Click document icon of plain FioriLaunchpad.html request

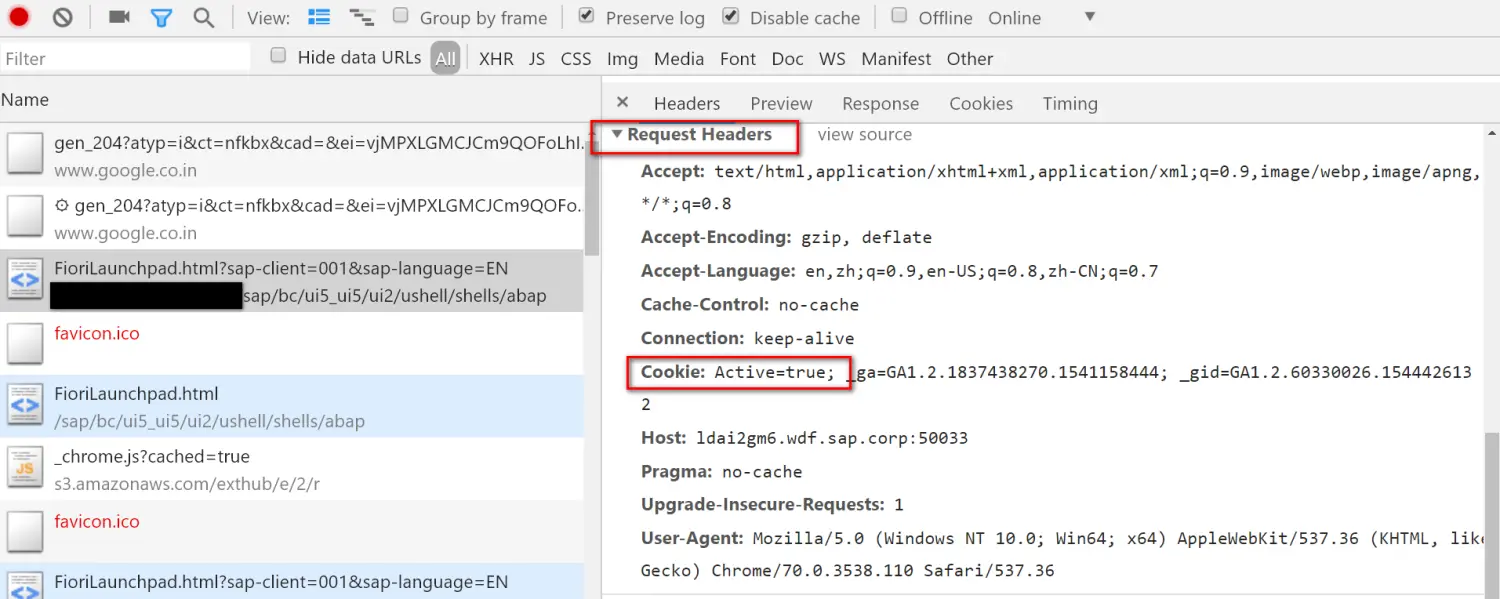point(25,404)
